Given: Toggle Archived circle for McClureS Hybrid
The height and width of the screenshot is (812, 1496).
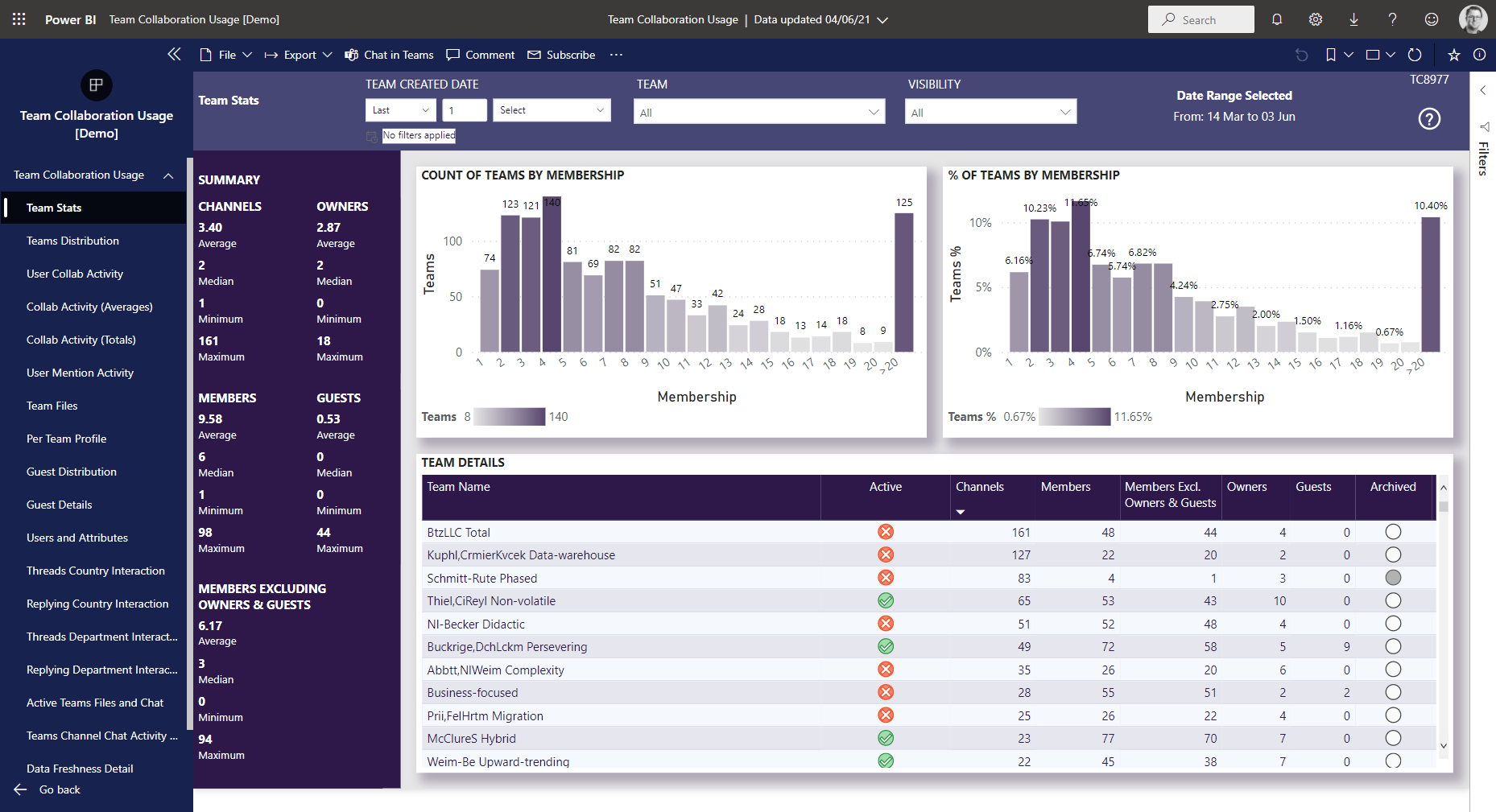Looking at the screenshot, I should coord(1394,738).
